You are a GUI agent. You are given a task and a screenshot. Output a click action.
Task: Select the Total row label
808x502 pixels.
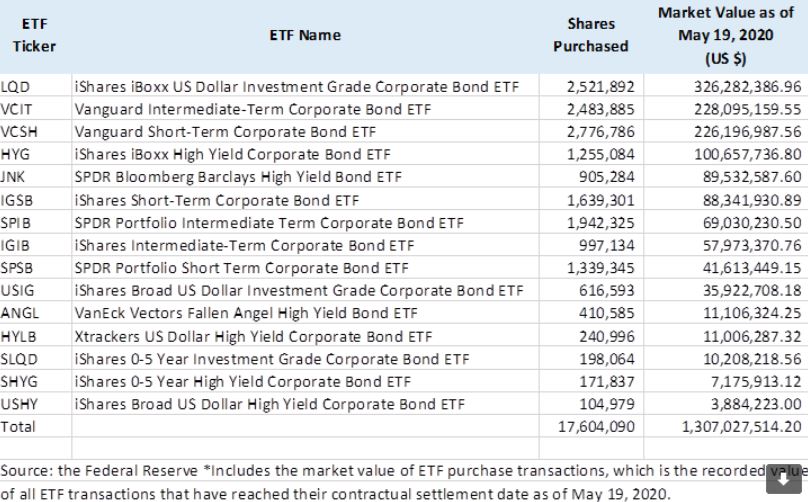pos(18,426)
